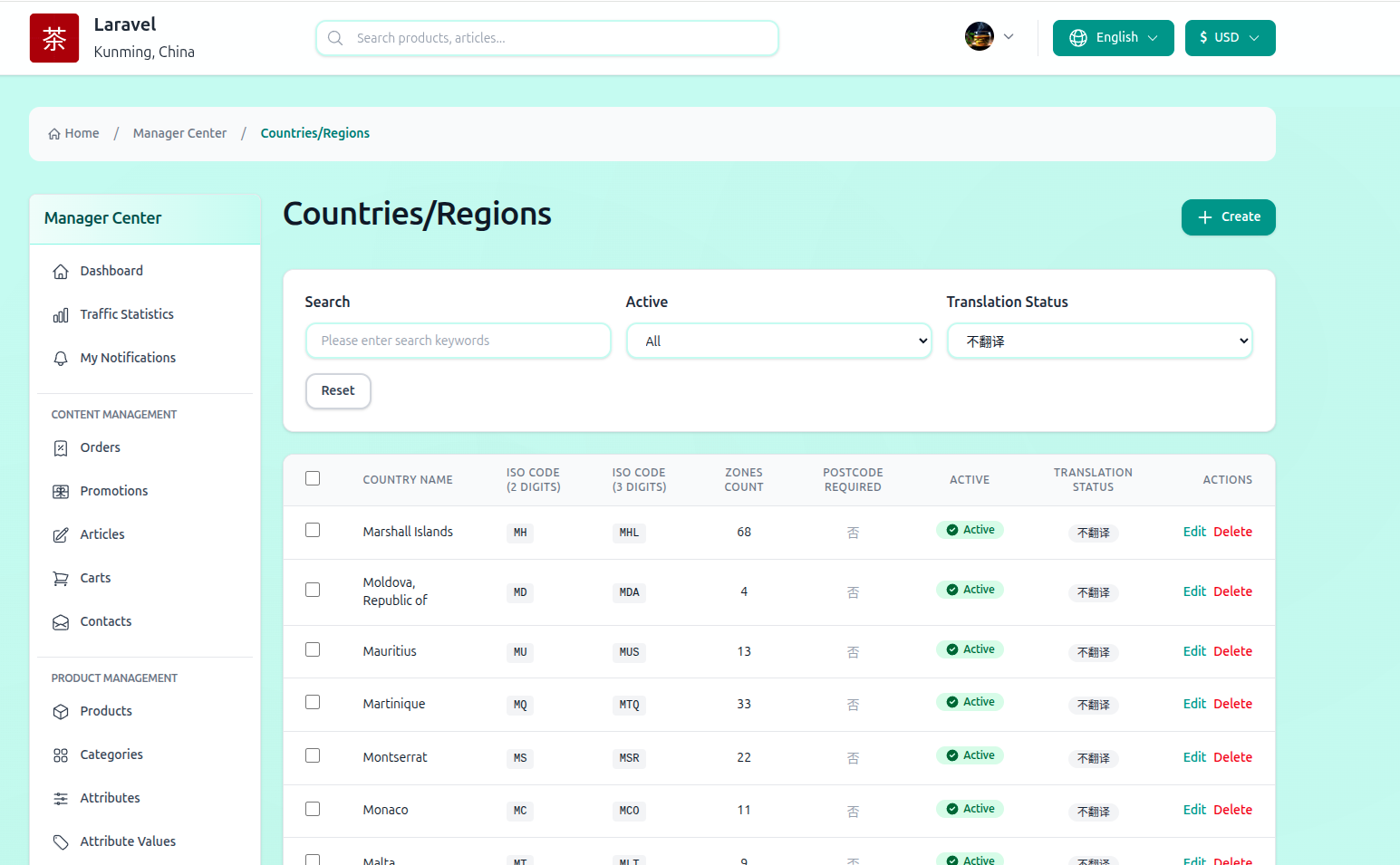This screenshot has height=865, width=1400.
Task: Click the Traffic Statistics bar chart icon
Action: click(61, 315)
